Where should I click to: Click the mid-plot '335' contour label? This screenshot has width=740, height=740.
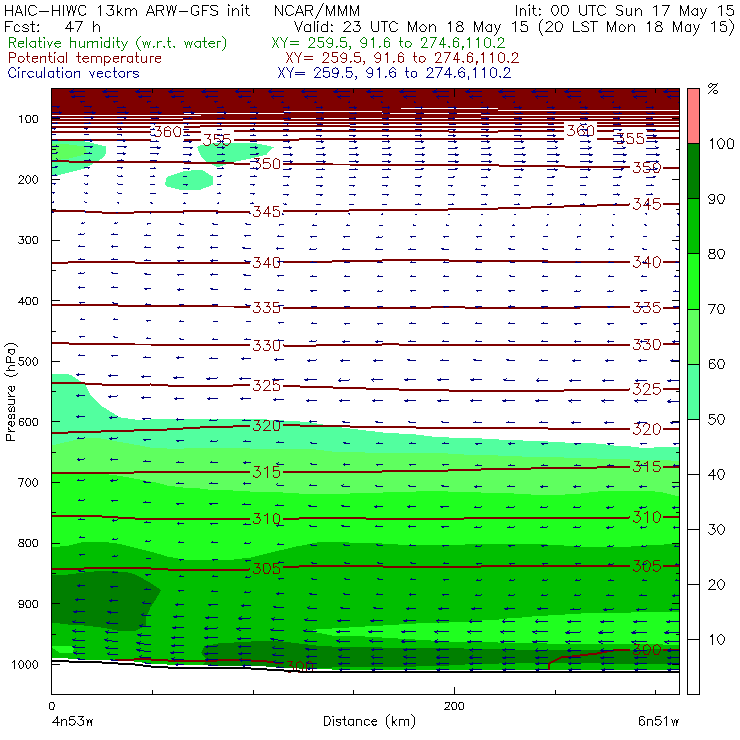[x=267, y=308]
